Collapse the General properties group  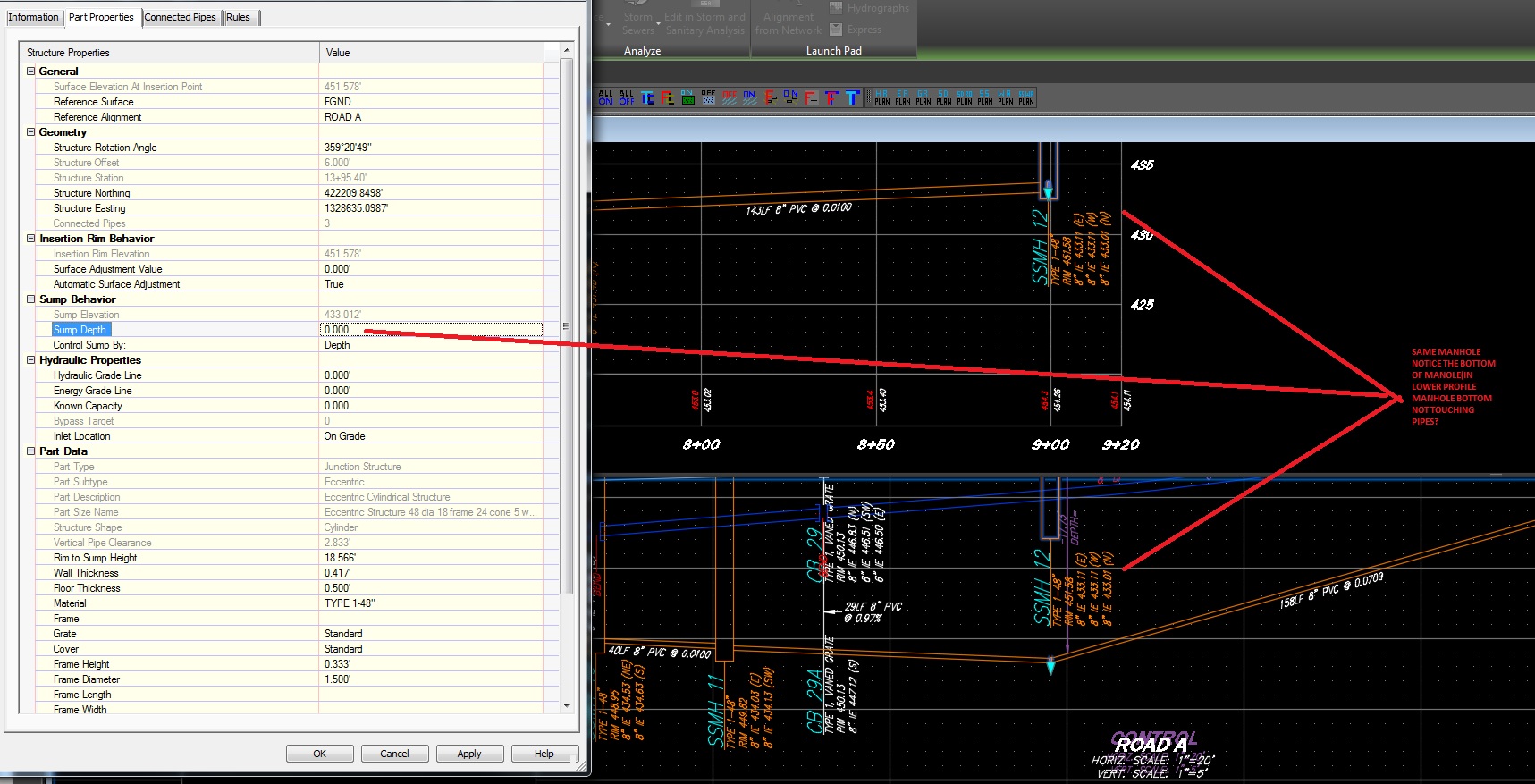click(x=30, y=72)
